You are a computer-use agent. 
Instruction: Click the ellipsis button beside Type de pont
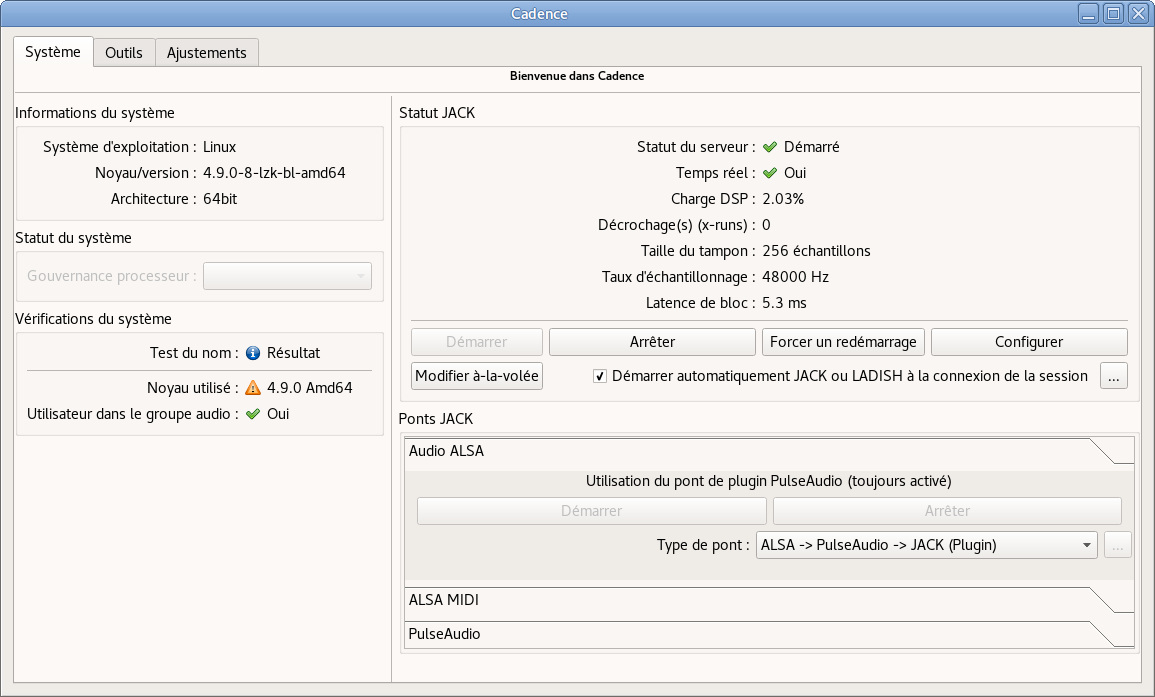click(1118, 545)
